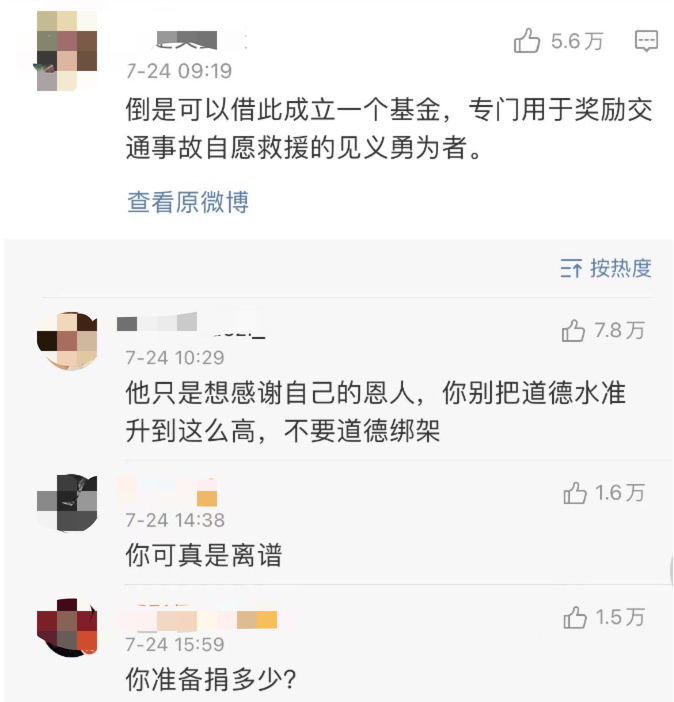Open the 按热度 sort order menu
This screenshot has height=702, width=674.
point(606,268)
